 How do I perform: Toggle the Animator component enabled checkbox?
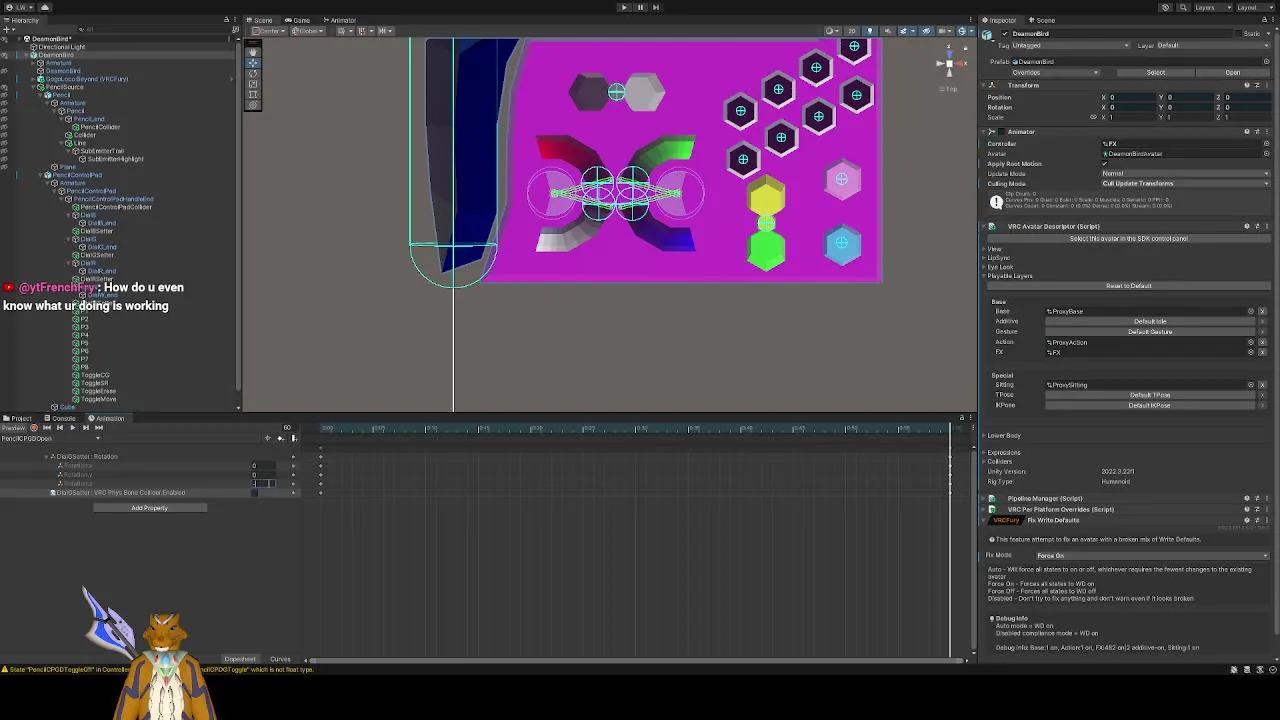pyautogui.click(x=1003, y=132)
